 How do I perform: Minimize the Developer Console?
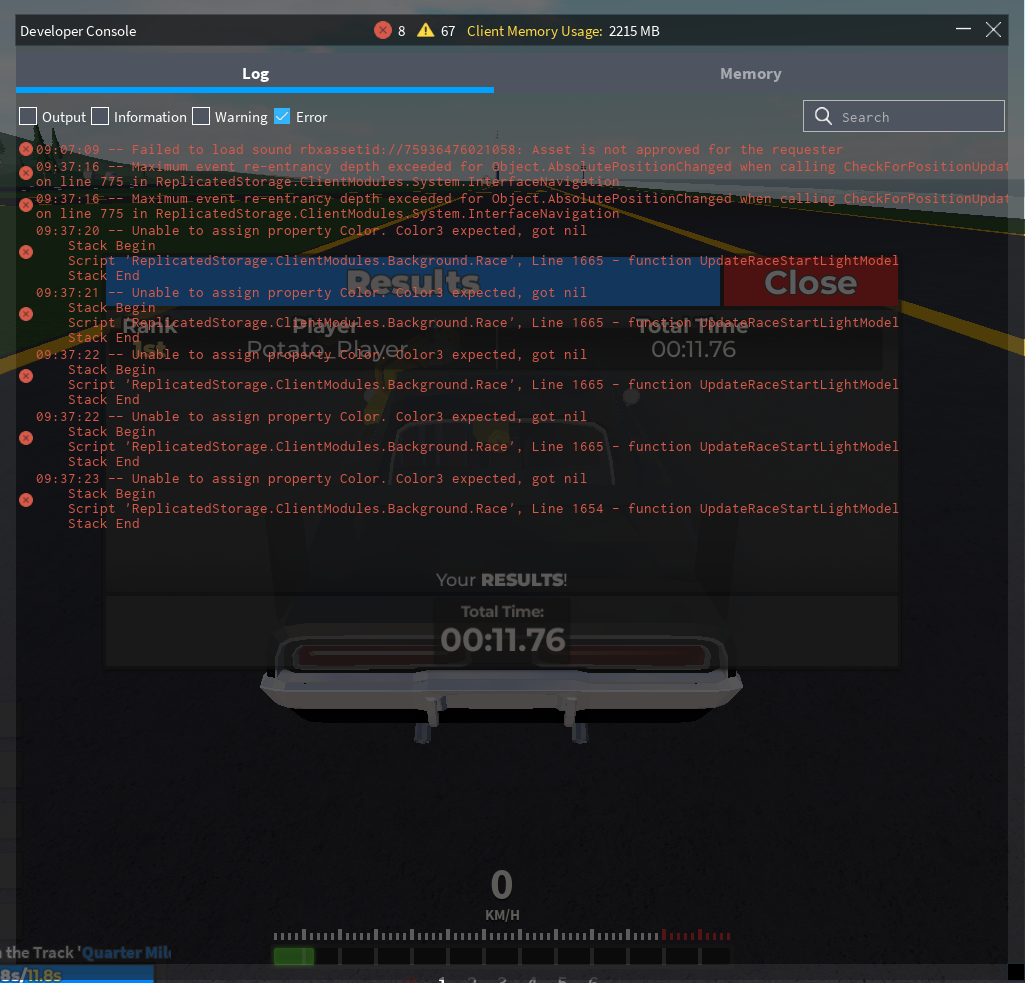coord(963,29)
